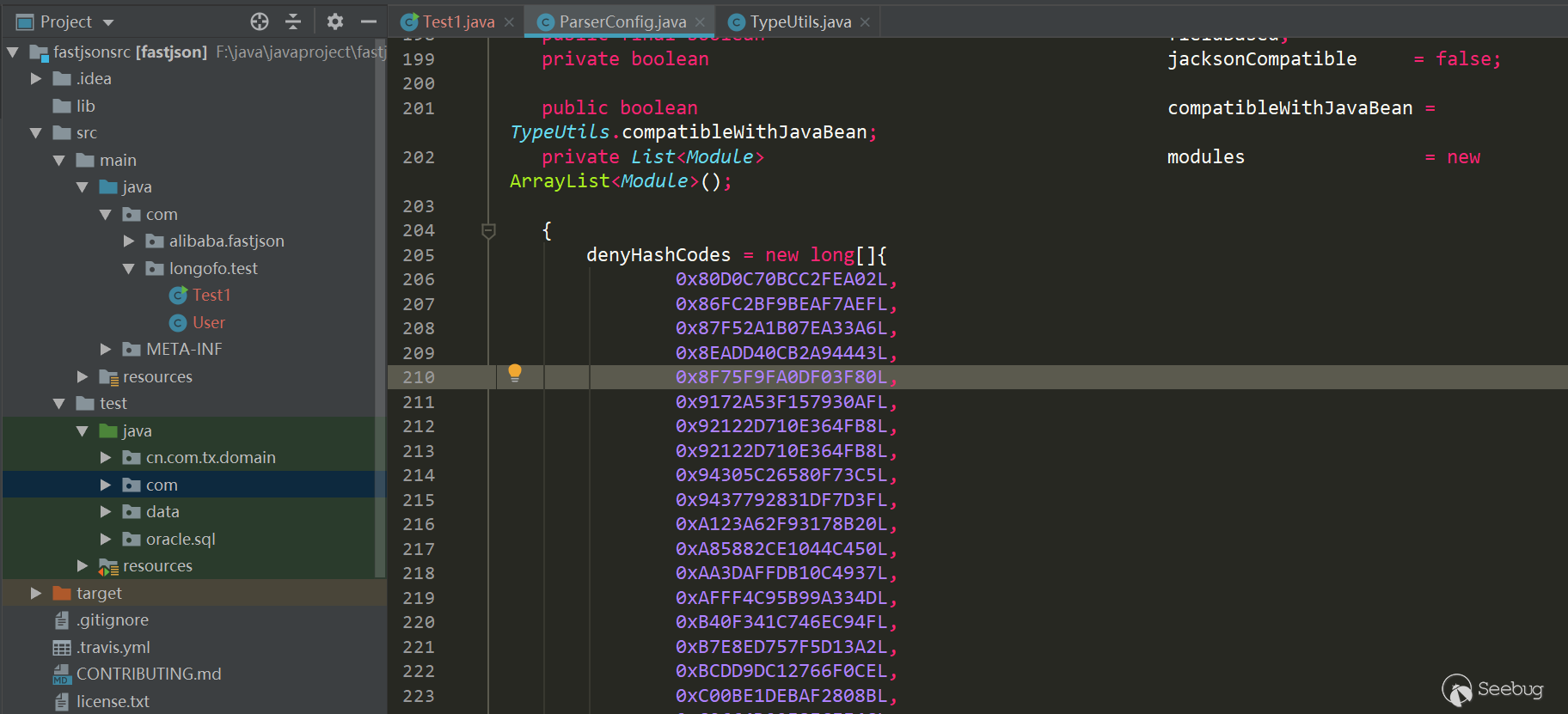Close the ParserConfig.java tab
Screen dimensions: 1568x714
700,22
